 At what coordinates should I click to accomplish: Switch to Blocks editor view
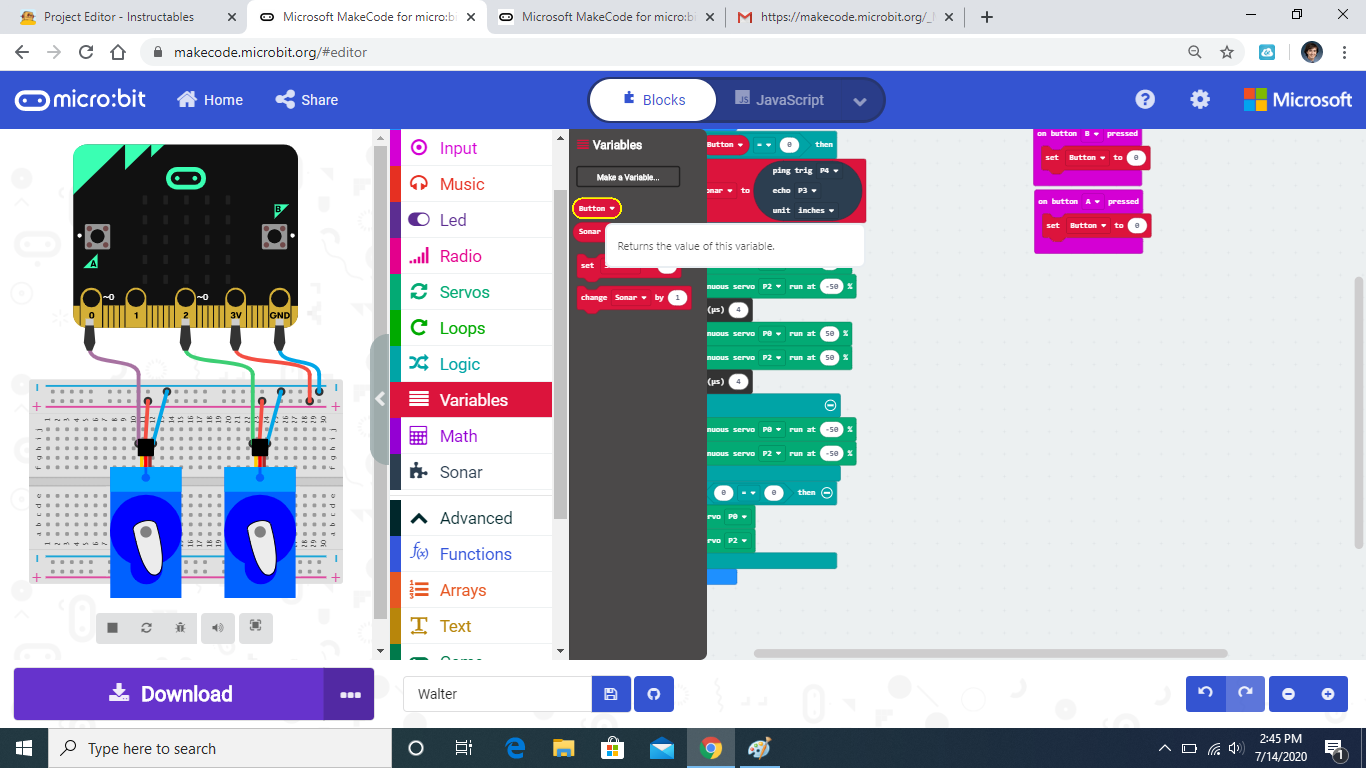(654, 100)
